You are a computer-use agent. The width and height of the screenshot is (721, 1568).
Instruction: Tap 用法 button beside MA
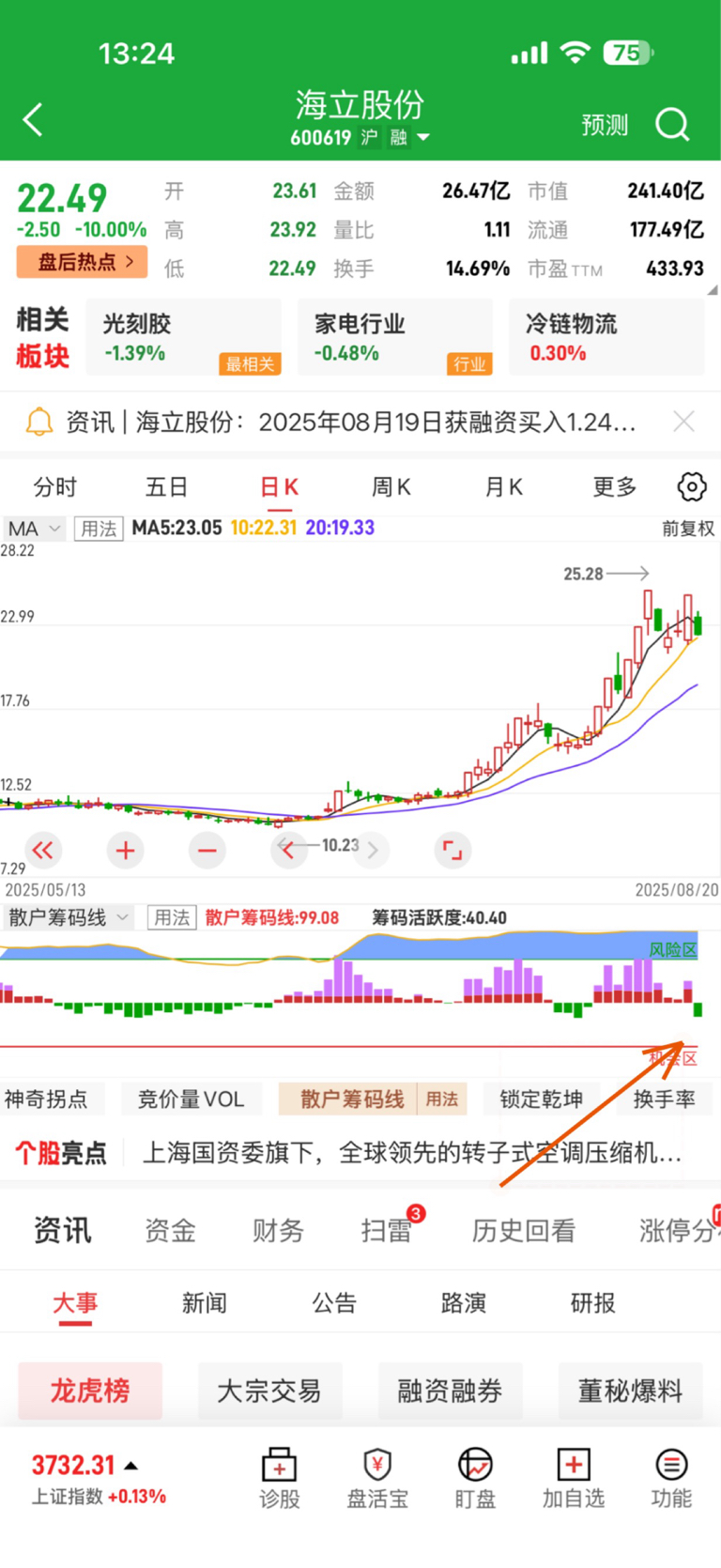point(99,529)
